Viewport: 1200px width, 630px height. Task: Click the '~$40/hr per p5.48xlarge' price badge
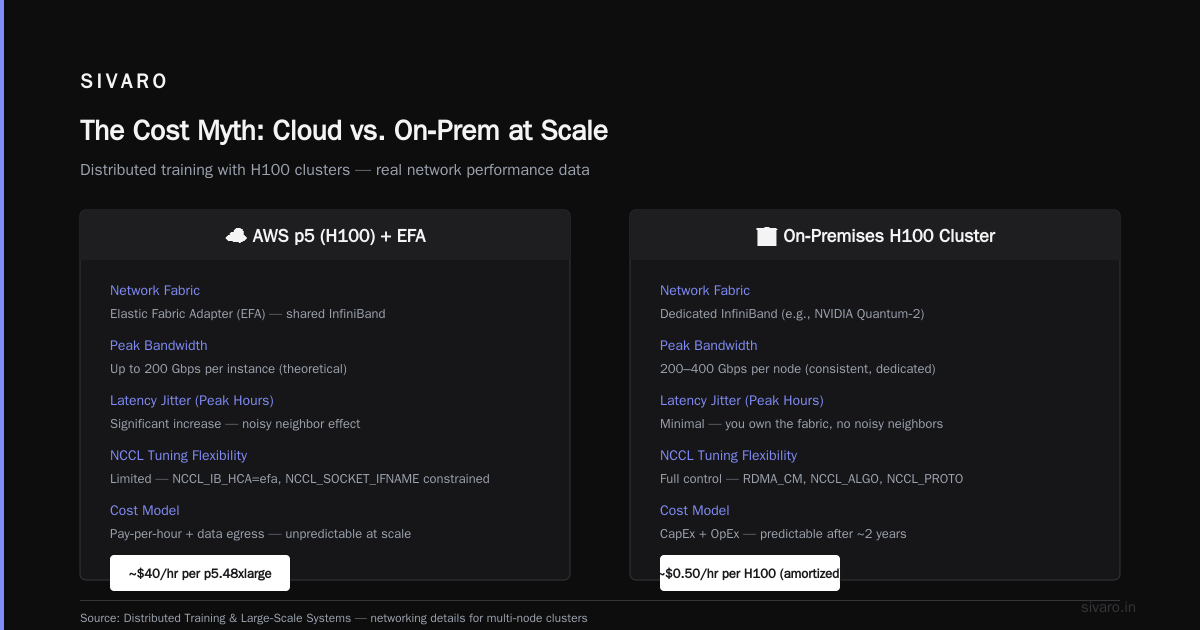[200, 574]
